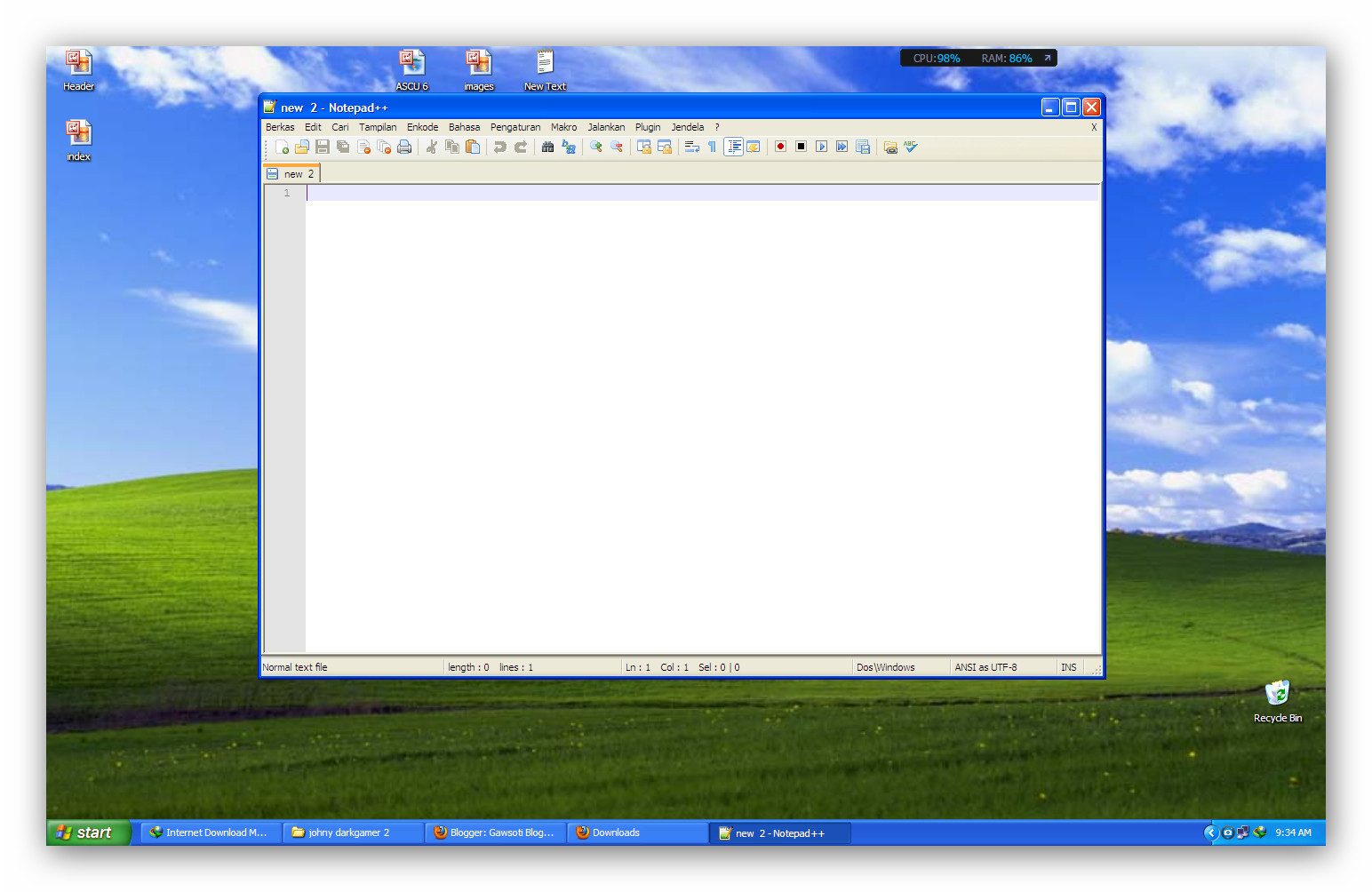This screenshot has width=1372, height=892.
Task: Click the ANSI as UTF-8 status bar field
Action: 985,666
